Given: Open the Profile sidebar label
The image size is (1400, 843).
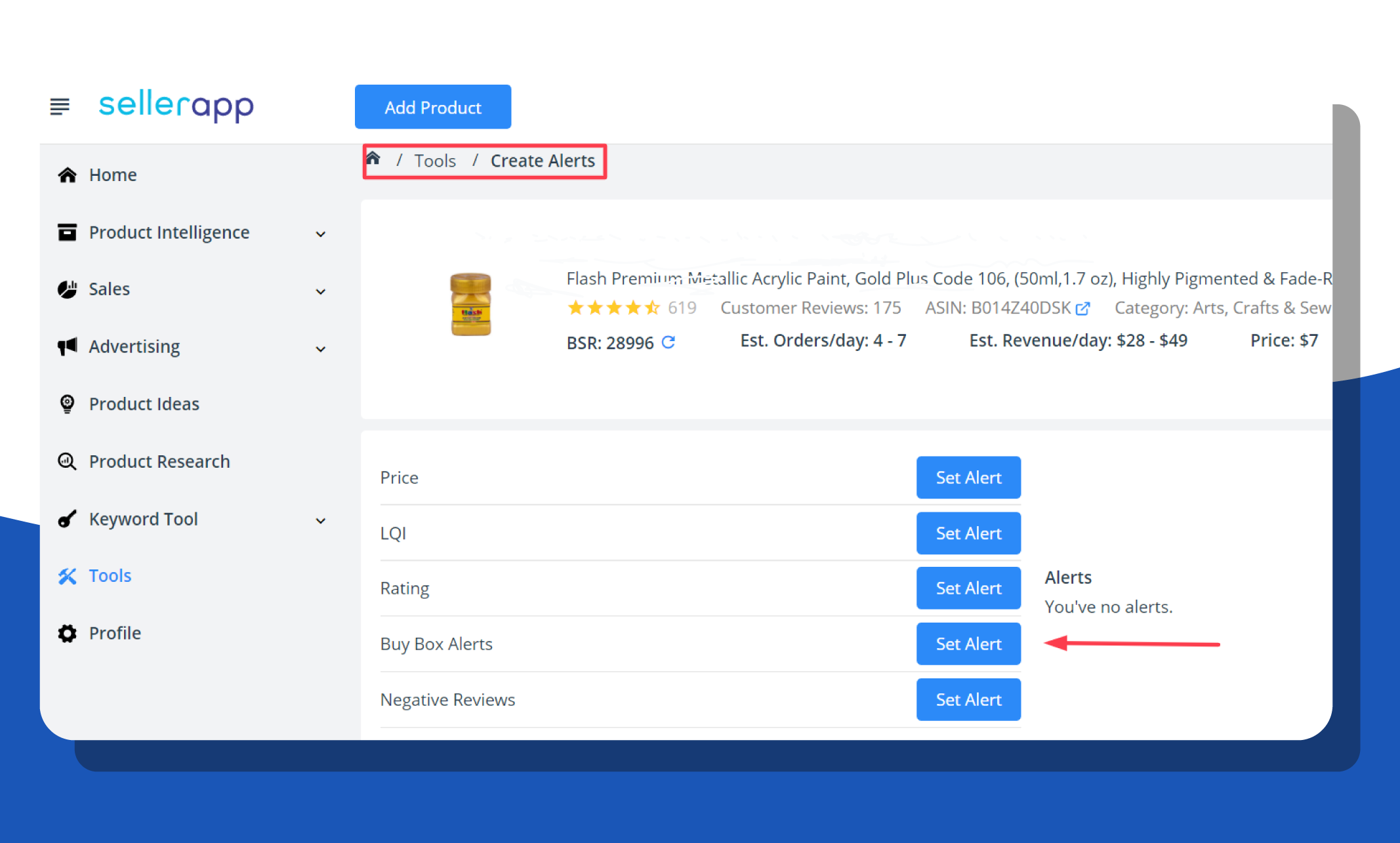Looking at the screenshot, I should [115, 633].
